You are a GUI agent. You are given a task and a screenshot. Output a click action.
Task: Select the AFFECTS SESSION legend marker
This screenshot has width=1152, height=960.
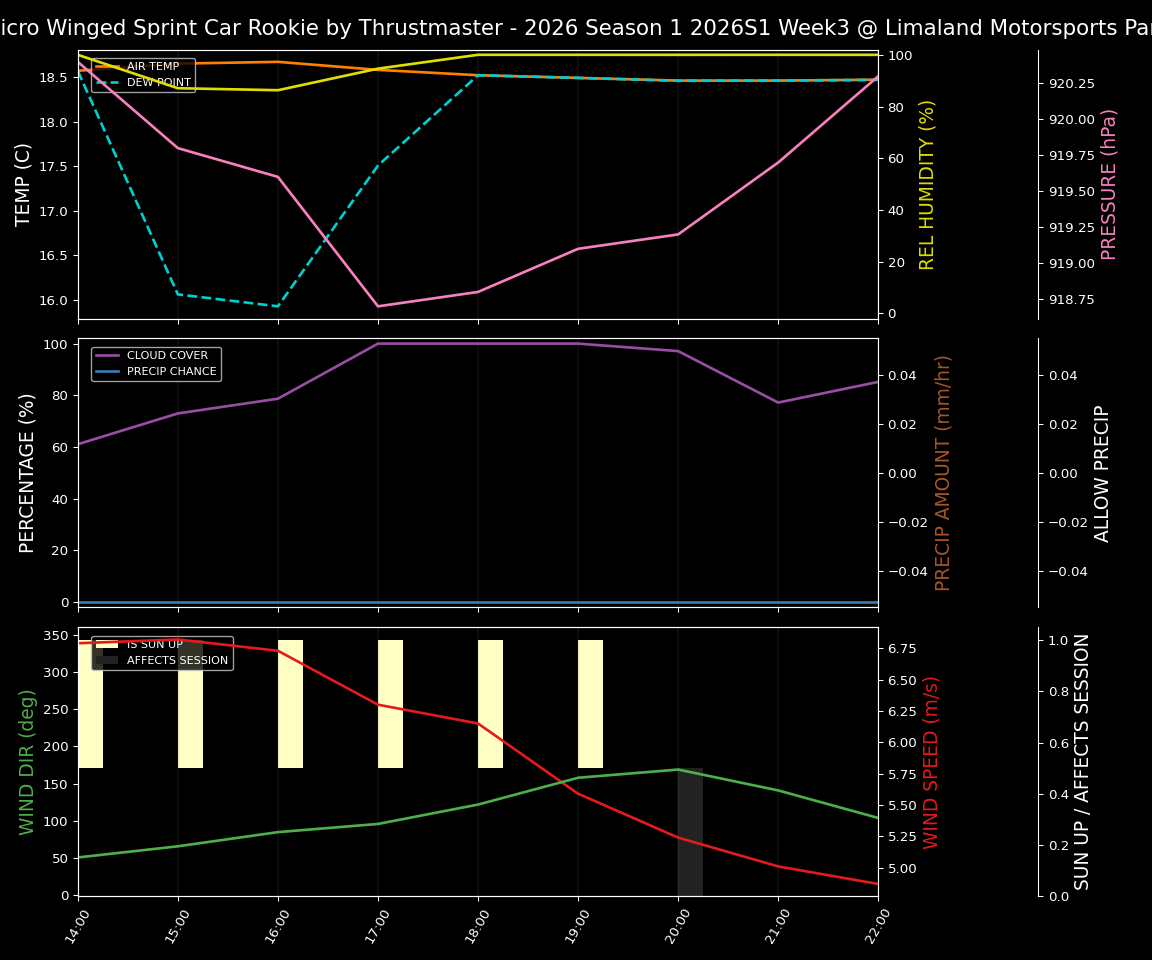(x=106, y=659)
